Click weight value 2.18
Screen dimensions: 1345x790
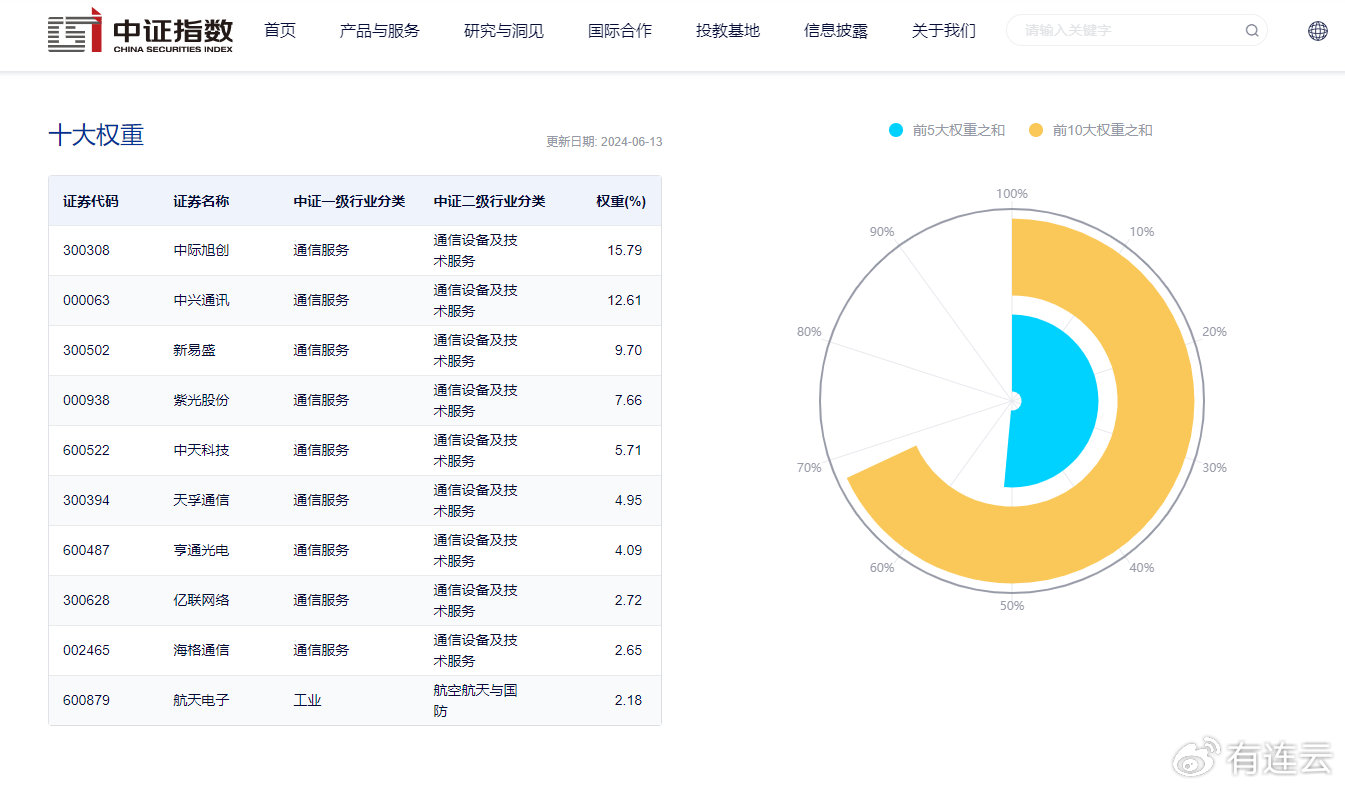(629, 700)
